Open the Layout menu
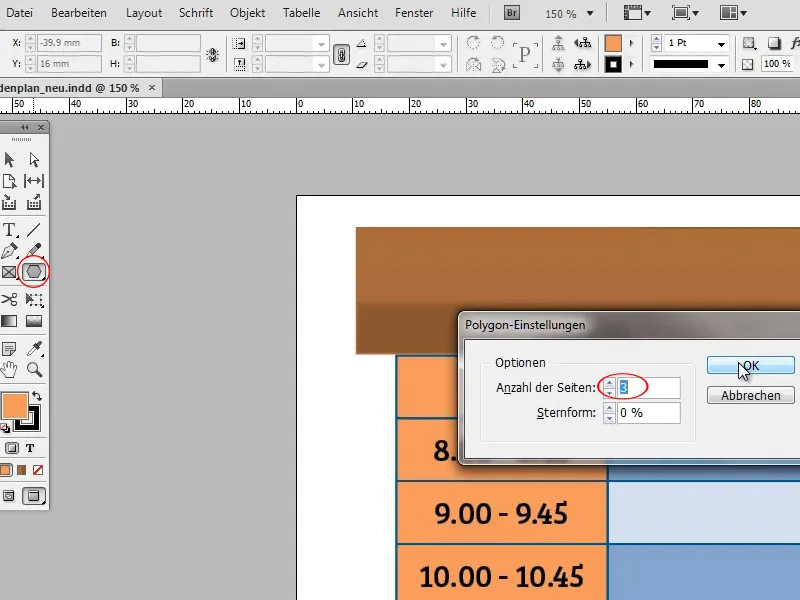The width and height of the screenshot is (800, 600). point(144,13)
